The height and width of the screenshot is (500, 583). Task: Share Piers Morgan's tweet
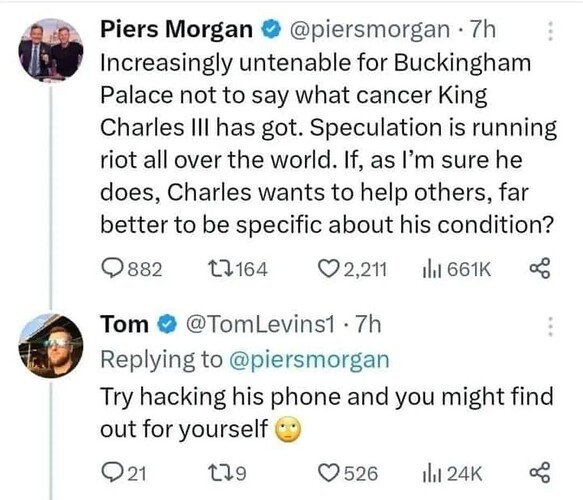click(x=539, y=268)
